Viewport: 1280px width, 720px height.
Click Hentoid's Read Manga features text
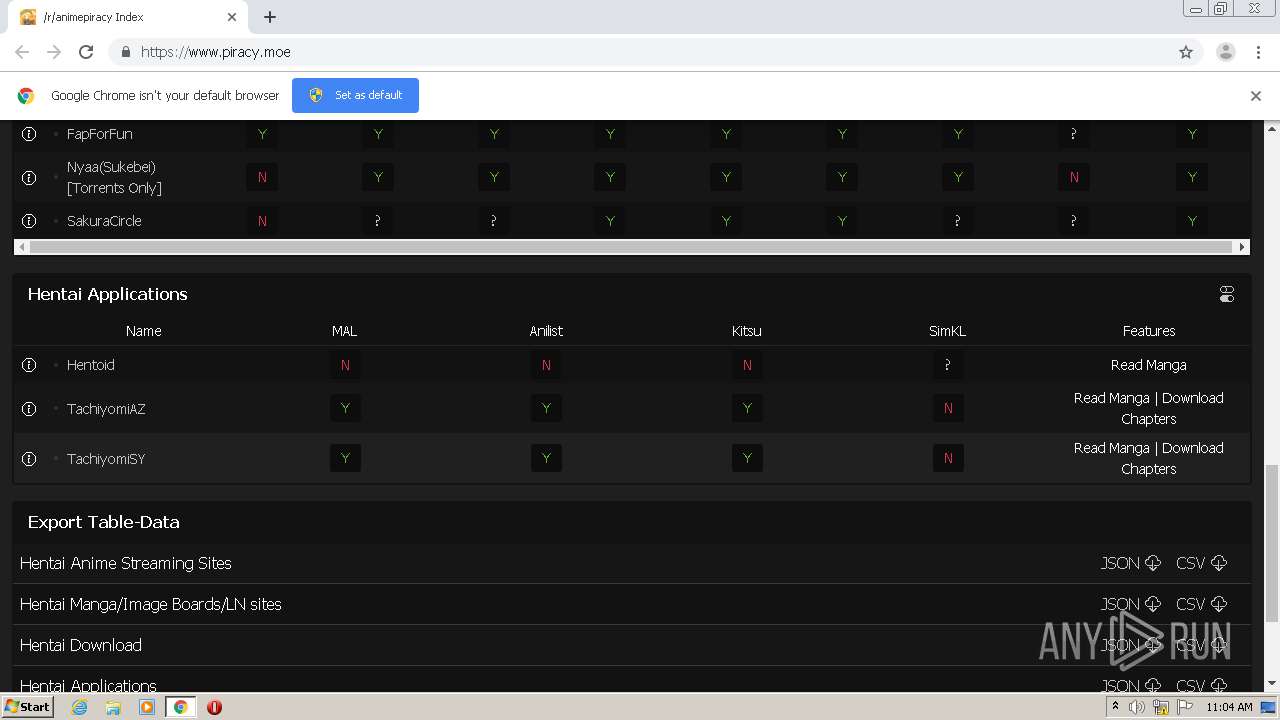tap(1149, 365)
